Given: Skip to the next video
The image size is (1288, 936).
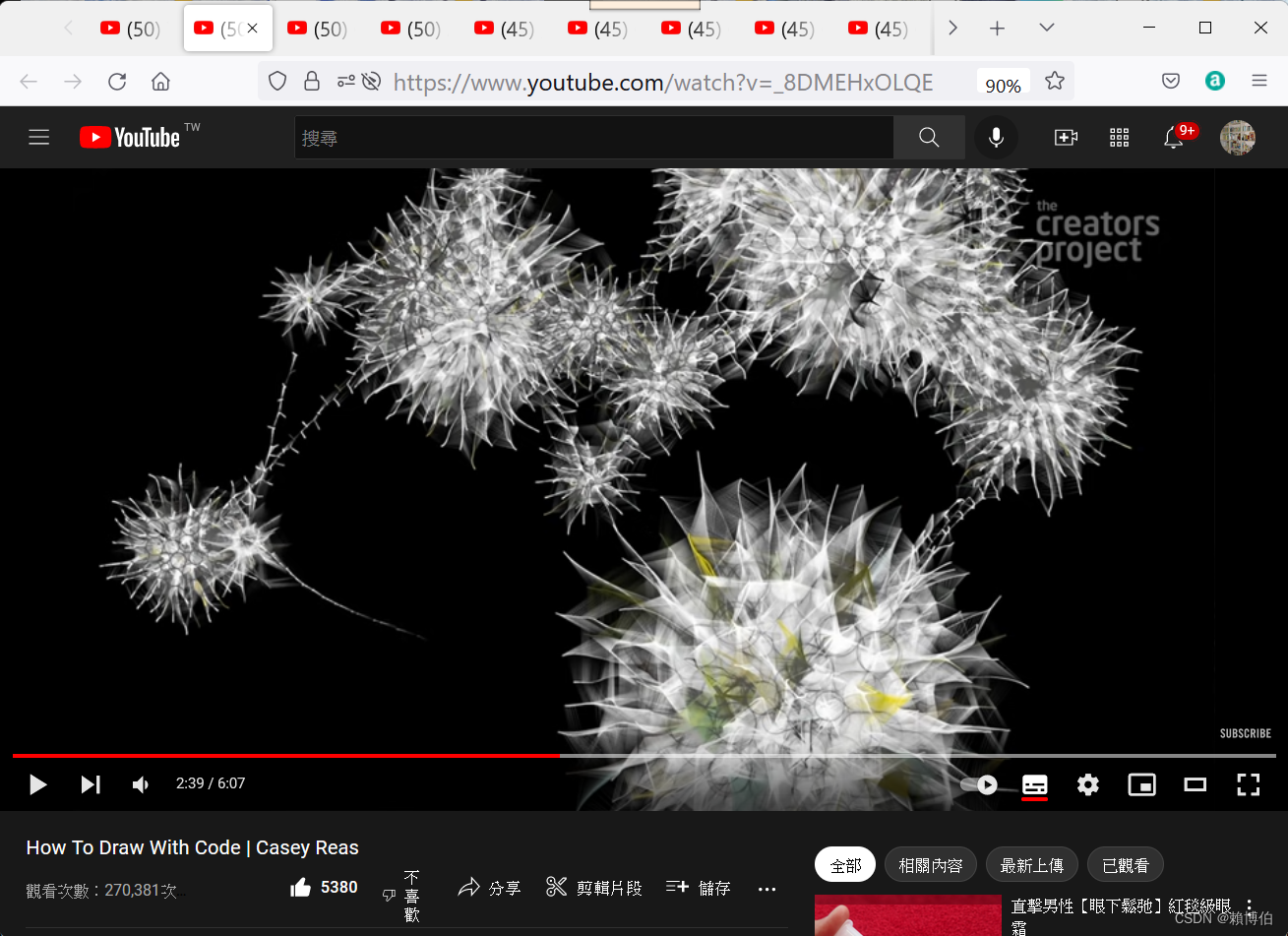Looking at the screenshot, I should click(x=91, y=784).
